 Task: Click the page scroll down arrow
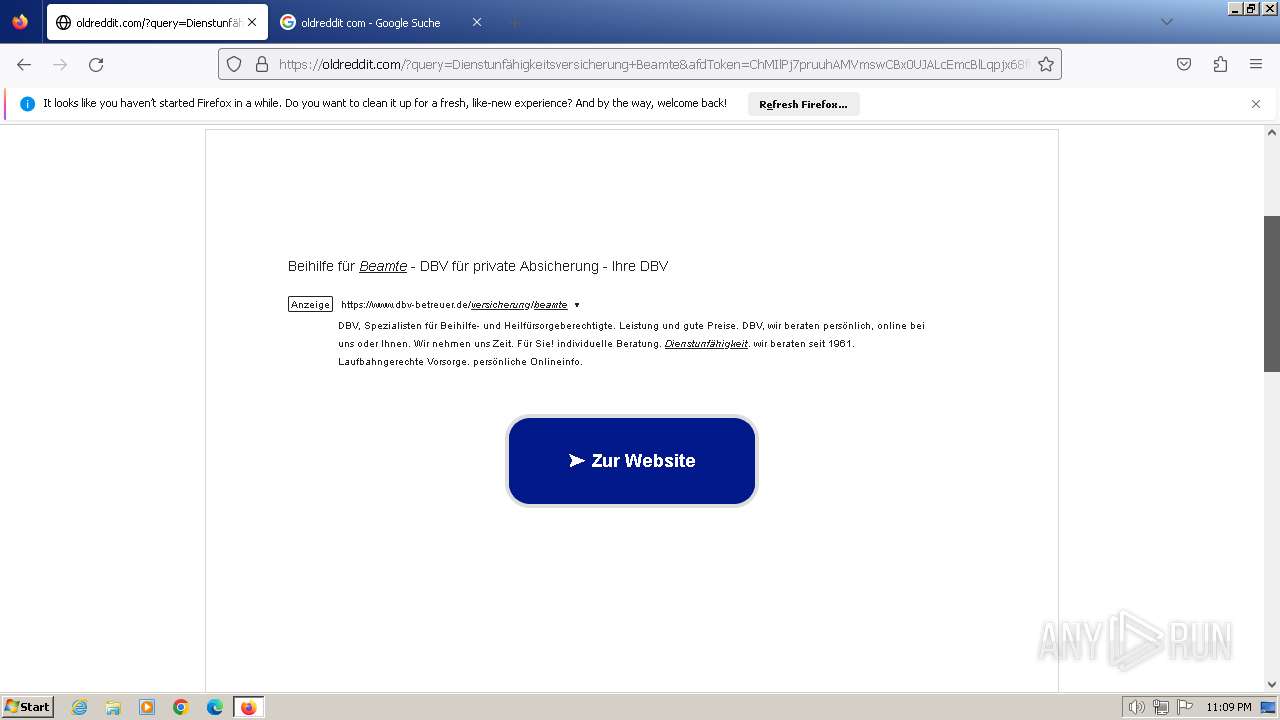[x=1272, y=684]
